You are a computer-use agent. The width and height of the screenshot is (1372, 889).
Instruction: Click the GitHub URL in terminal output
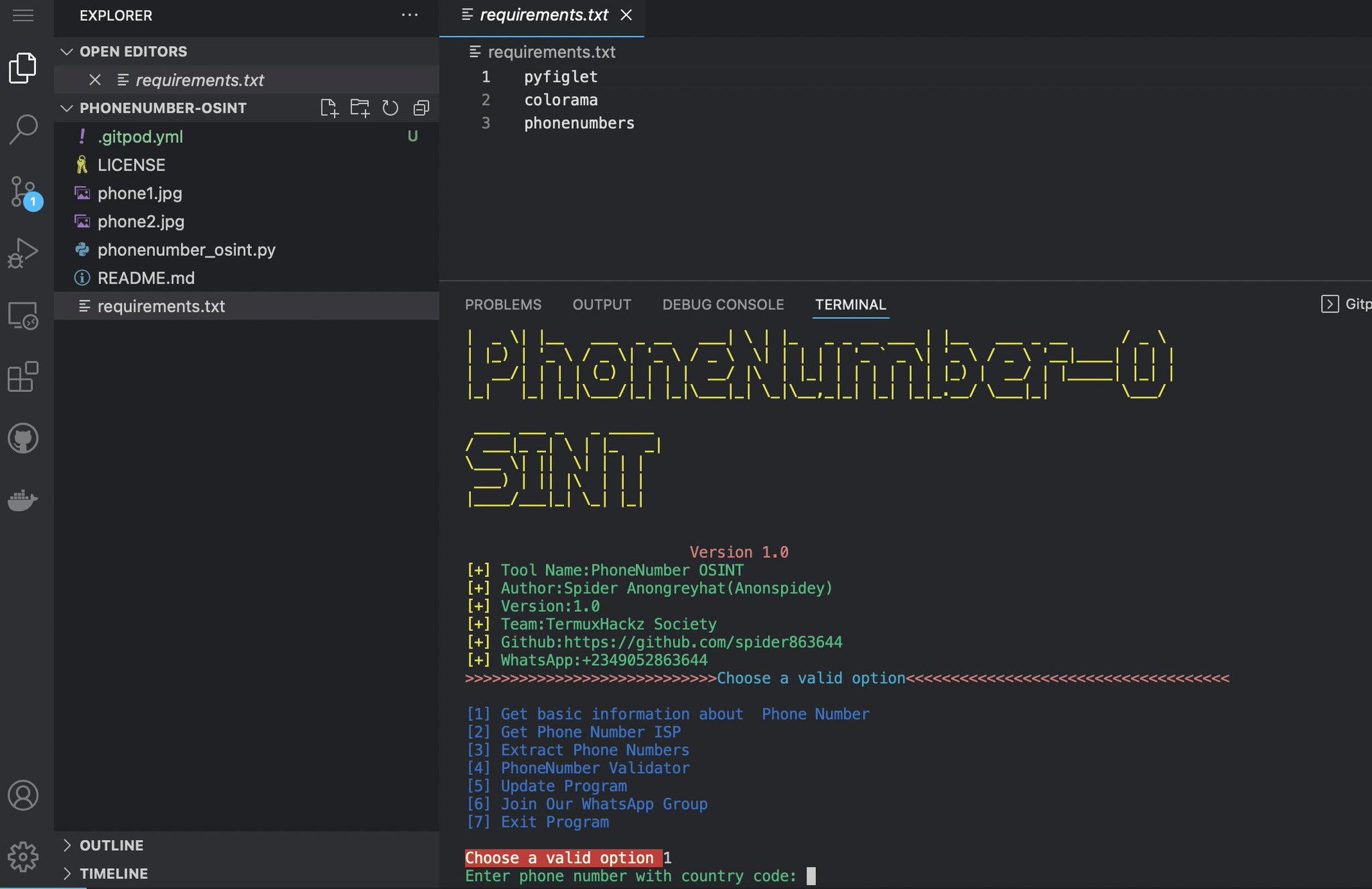[703, 642]
